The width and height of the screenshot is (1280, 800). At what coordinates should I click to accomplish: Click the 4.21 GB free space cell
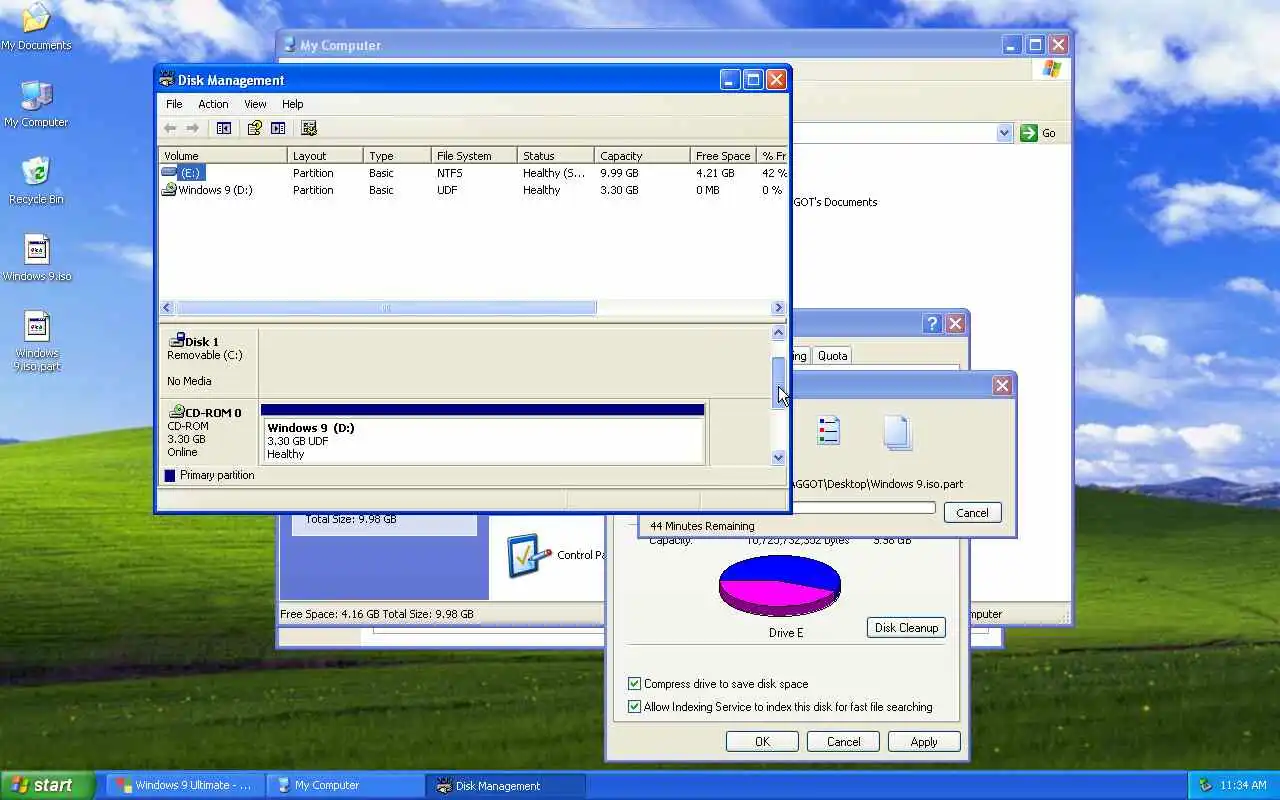click(x=715, y=173)
